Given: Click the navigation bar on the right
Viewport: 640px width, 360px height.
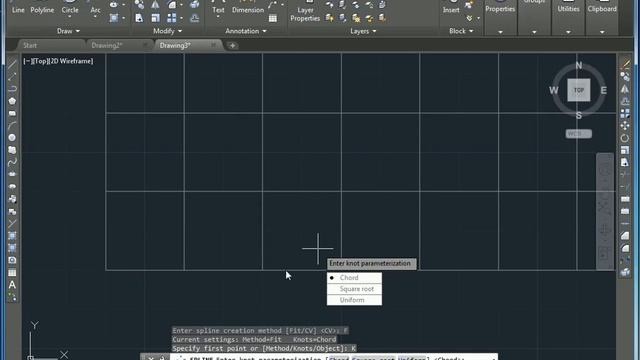Looking at the screenshot, I should [x=605, y=211].
